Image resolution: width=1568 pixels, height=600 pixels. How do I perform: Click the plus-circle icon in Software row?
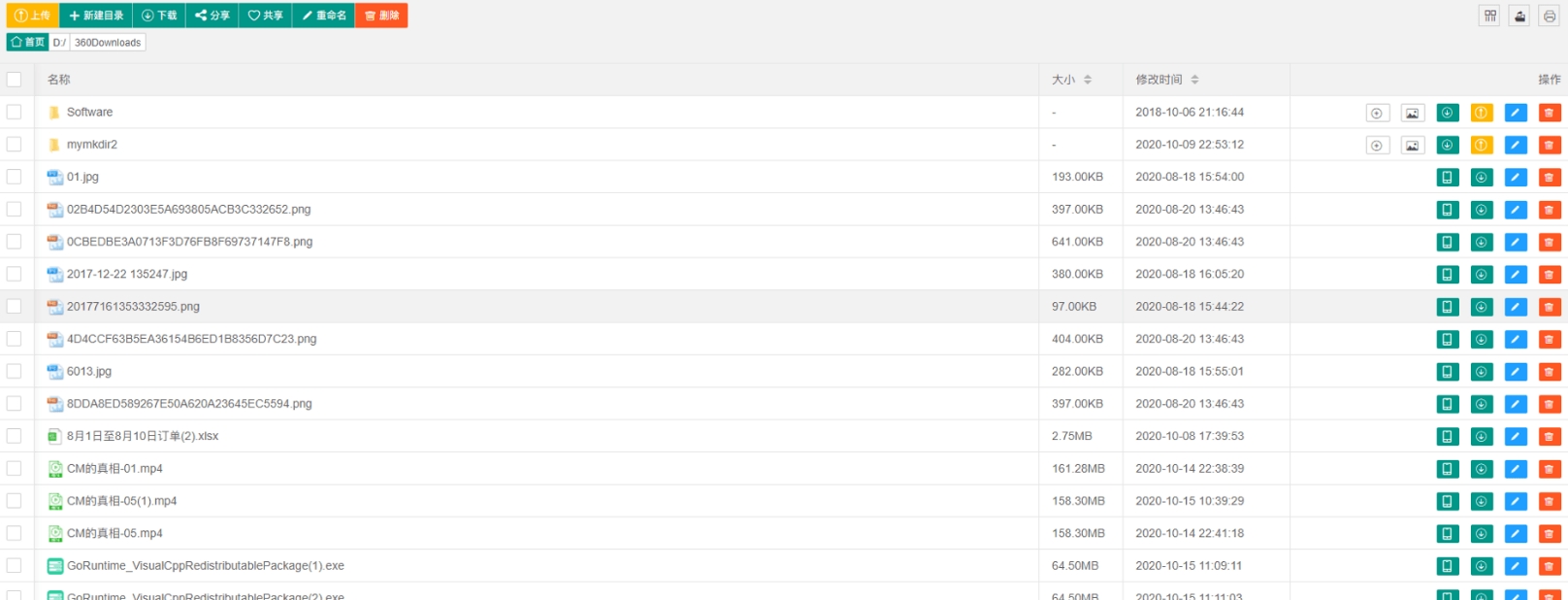click(x=1377, y=113)
